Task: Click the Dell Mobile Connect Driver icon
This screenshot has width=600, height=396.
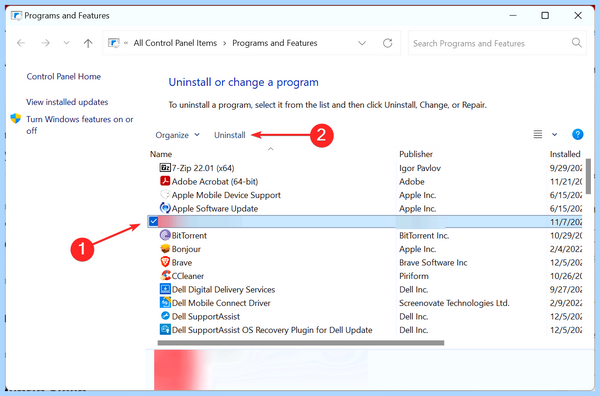Action: coord(165,302)
